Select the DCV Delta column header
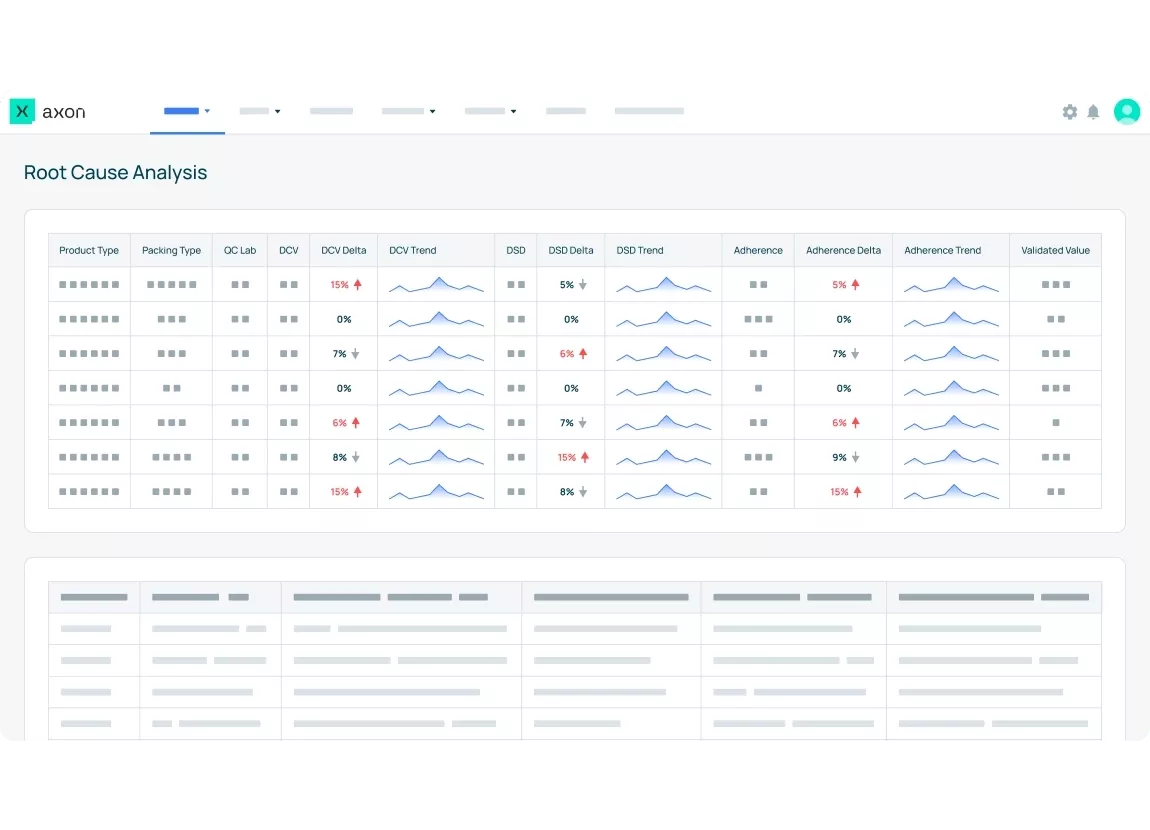 (343, 250)
